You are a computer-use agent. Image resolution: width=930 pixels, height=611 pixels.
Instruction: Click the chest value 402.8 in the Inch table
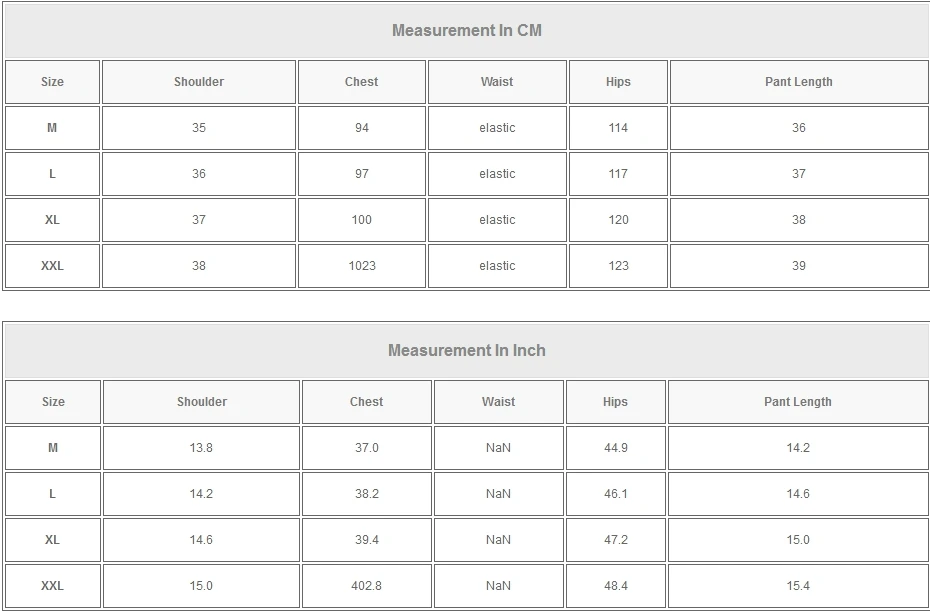366,586
